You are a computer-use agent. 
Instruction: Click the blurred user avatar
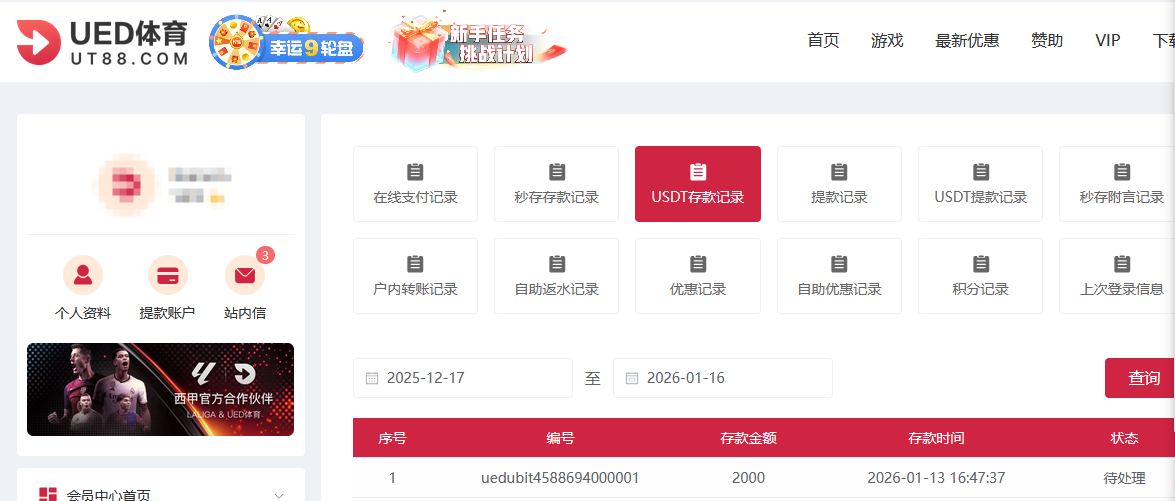click(125, 185)
